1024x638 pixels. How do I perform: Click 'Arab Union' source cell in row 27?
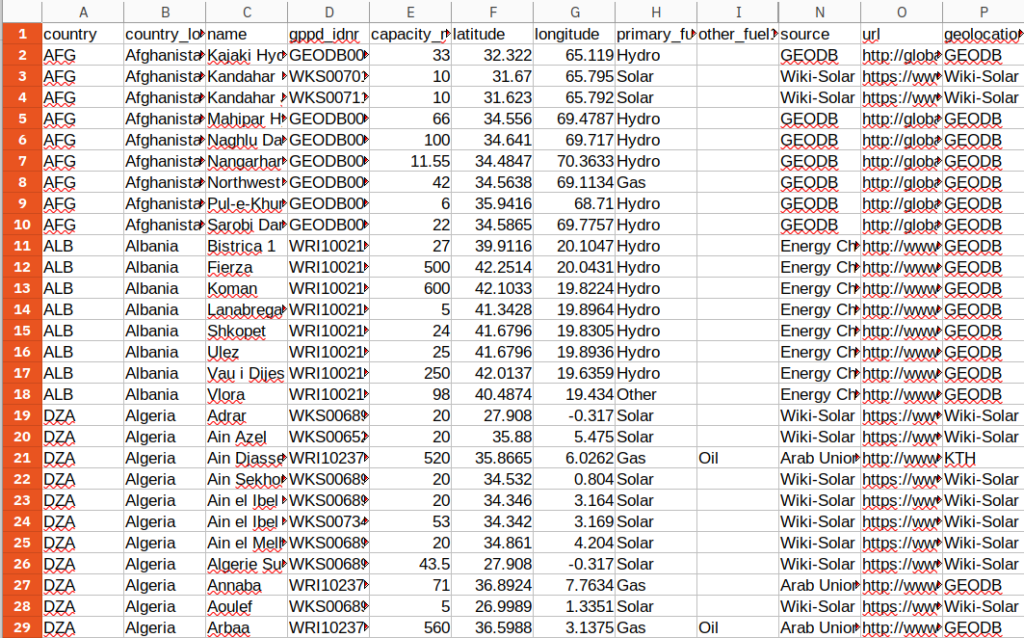click(x=820, y=585)
